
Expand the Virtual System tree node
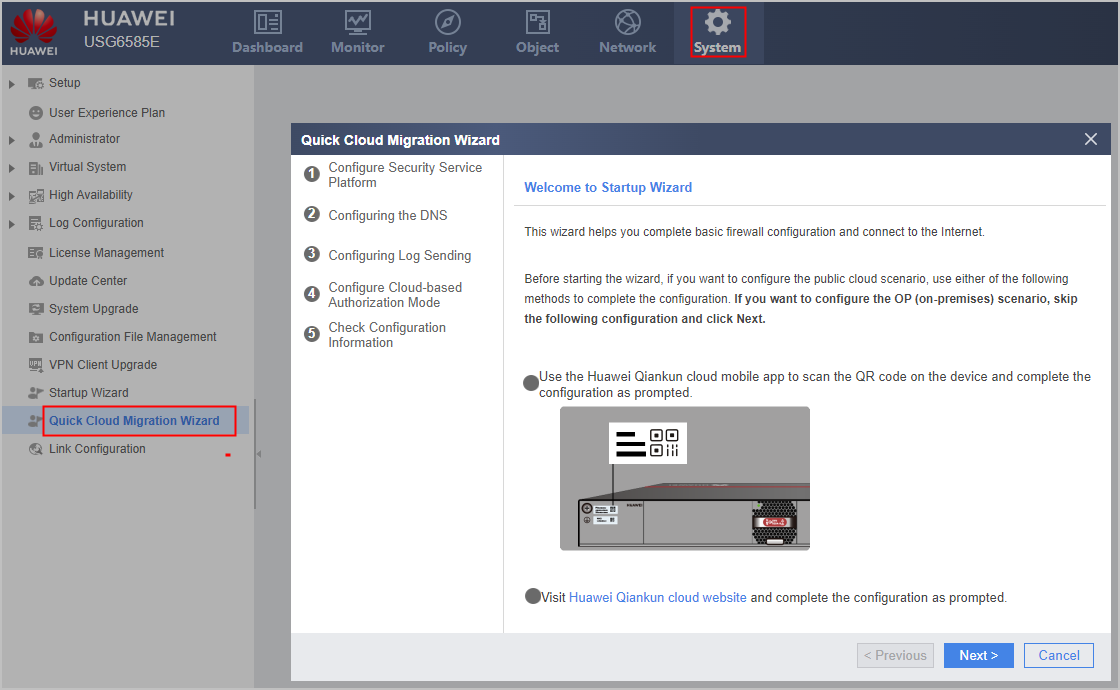click(x=11, y=169)
